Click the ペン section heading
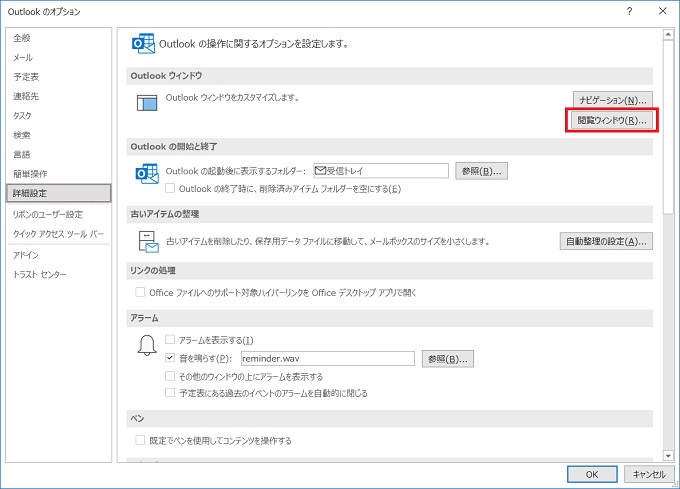 pyautogui.click(x=137, y=418)
